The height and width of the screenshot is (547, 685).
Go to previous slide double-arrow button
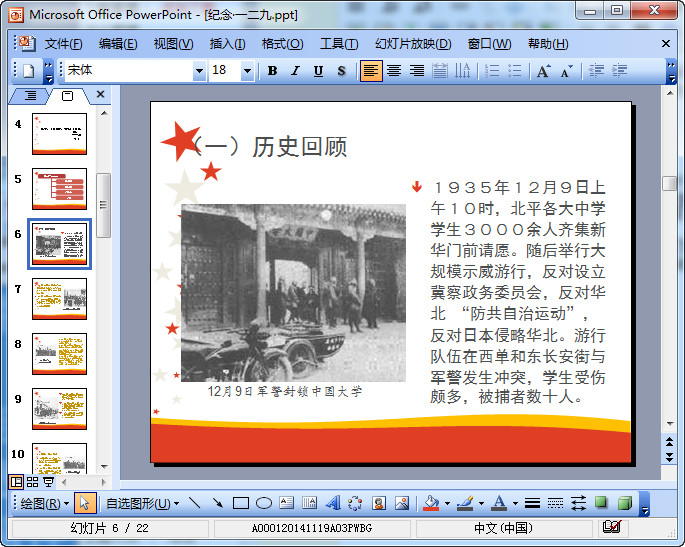(669, 442)
